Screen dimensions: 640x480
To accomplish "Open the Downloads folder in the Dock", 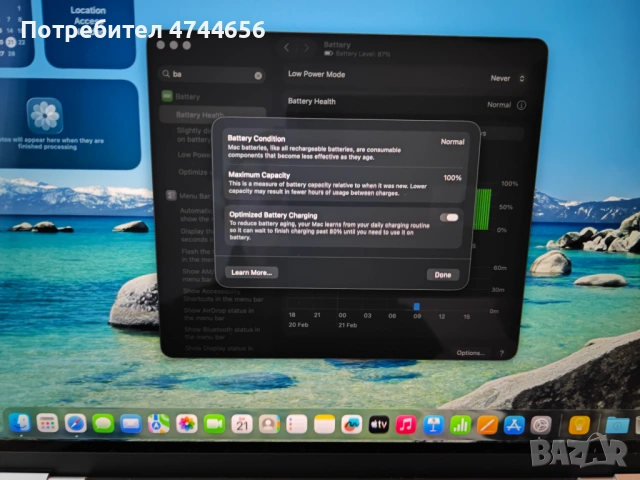I will click(x=617, y=425).
